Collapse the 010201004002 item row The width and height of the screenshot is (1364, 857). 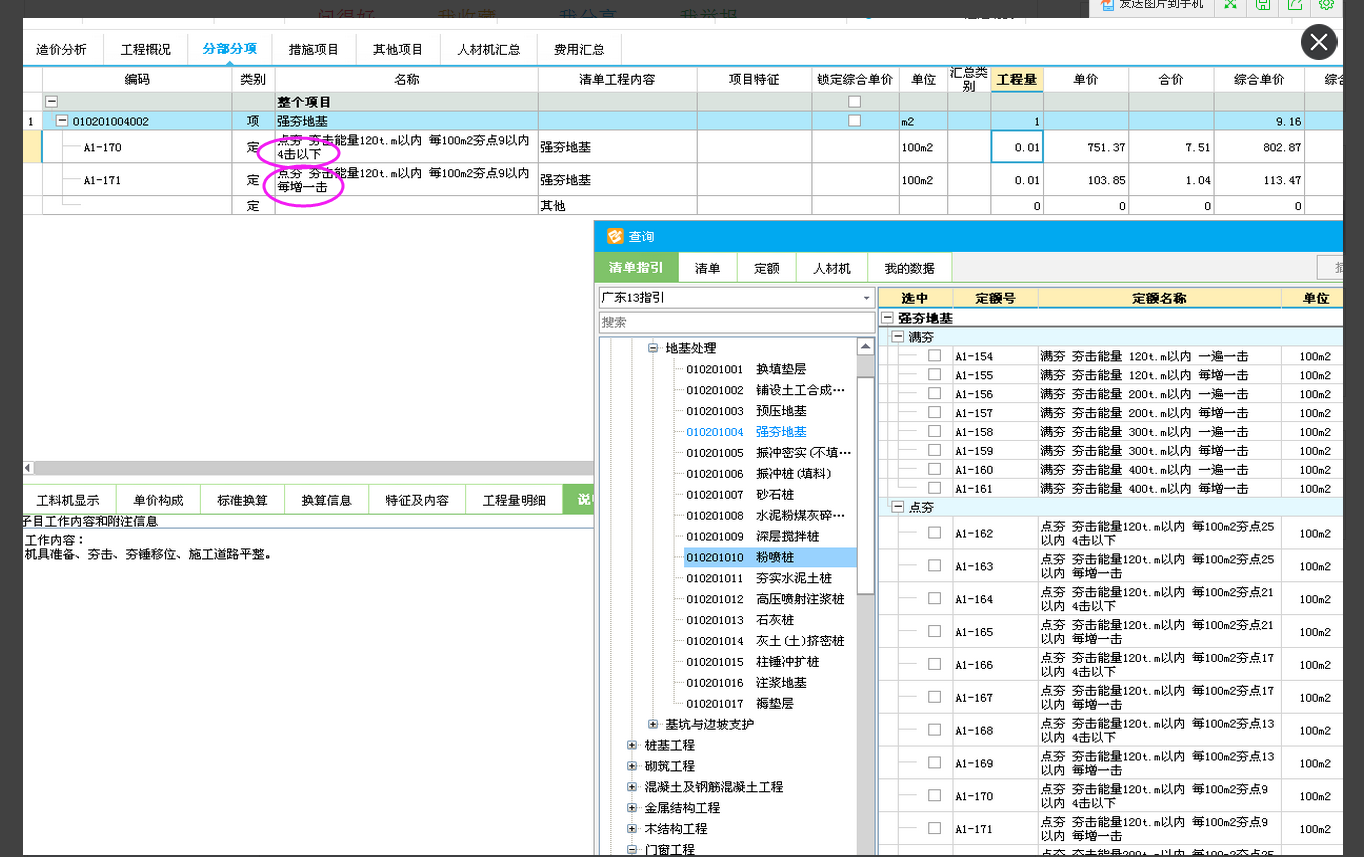pos(62,121)
